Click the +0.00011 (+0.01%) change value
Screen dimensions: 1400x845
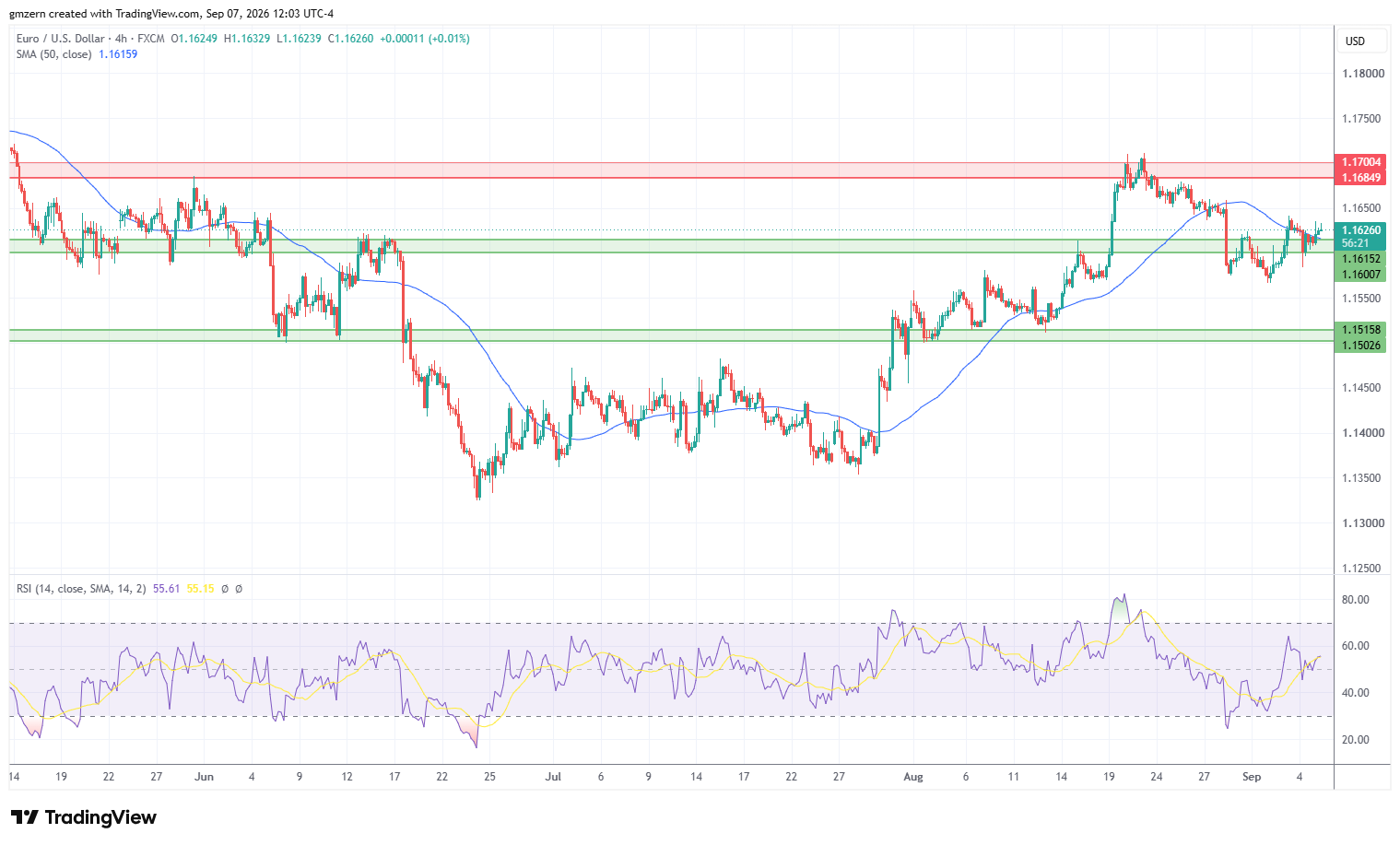pos(425,39)
